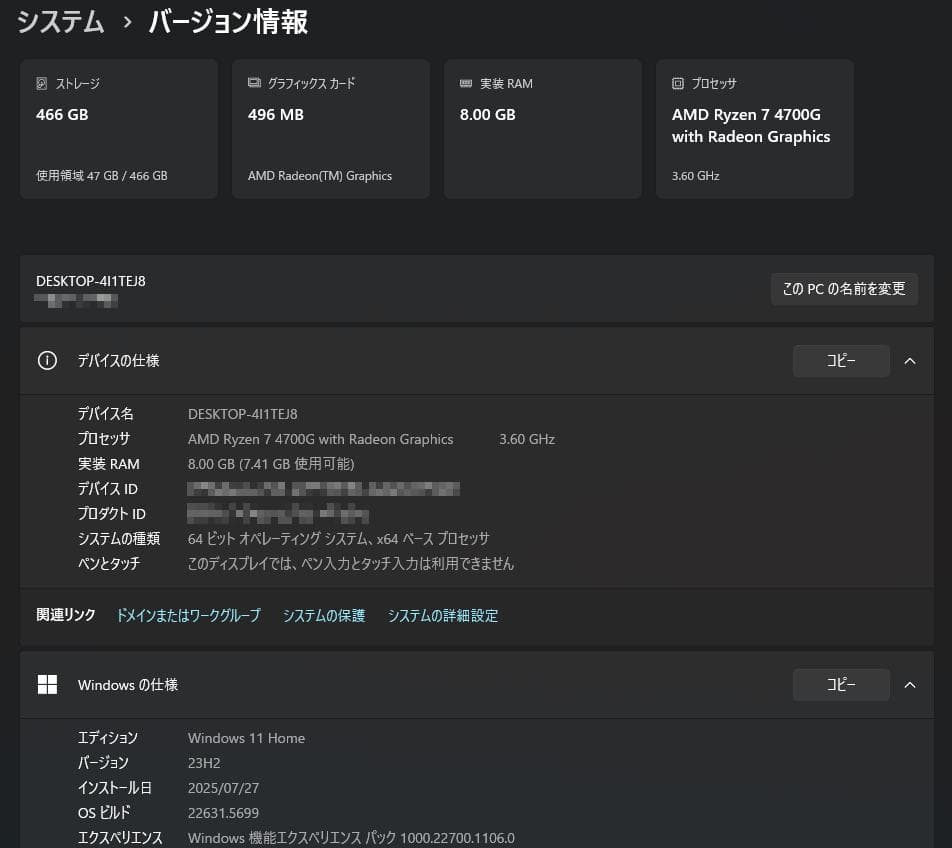Open the ドメインまたはワークグループ link

click(186, 615)
